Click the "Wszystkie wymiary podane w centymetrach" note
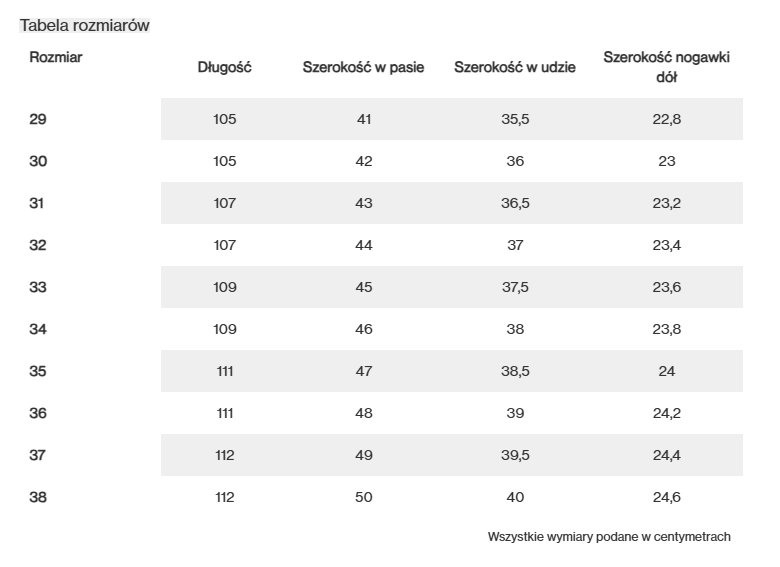Image resolution: width=780 pixels, height=567 pixels. [609, 537]
